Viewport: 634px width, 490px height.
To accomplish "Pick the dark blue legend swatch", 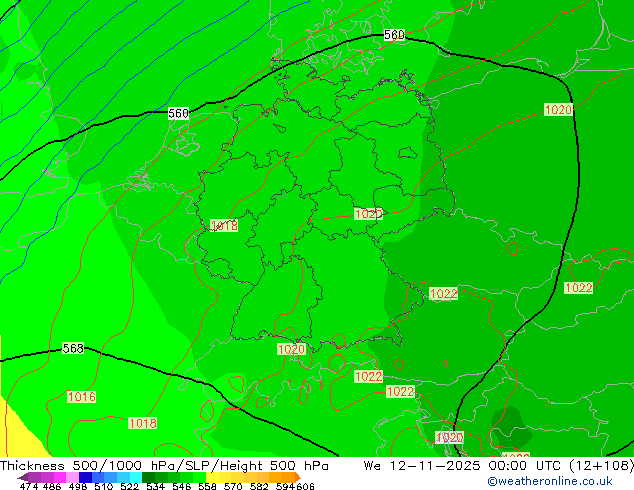I will tap(85, 477).
